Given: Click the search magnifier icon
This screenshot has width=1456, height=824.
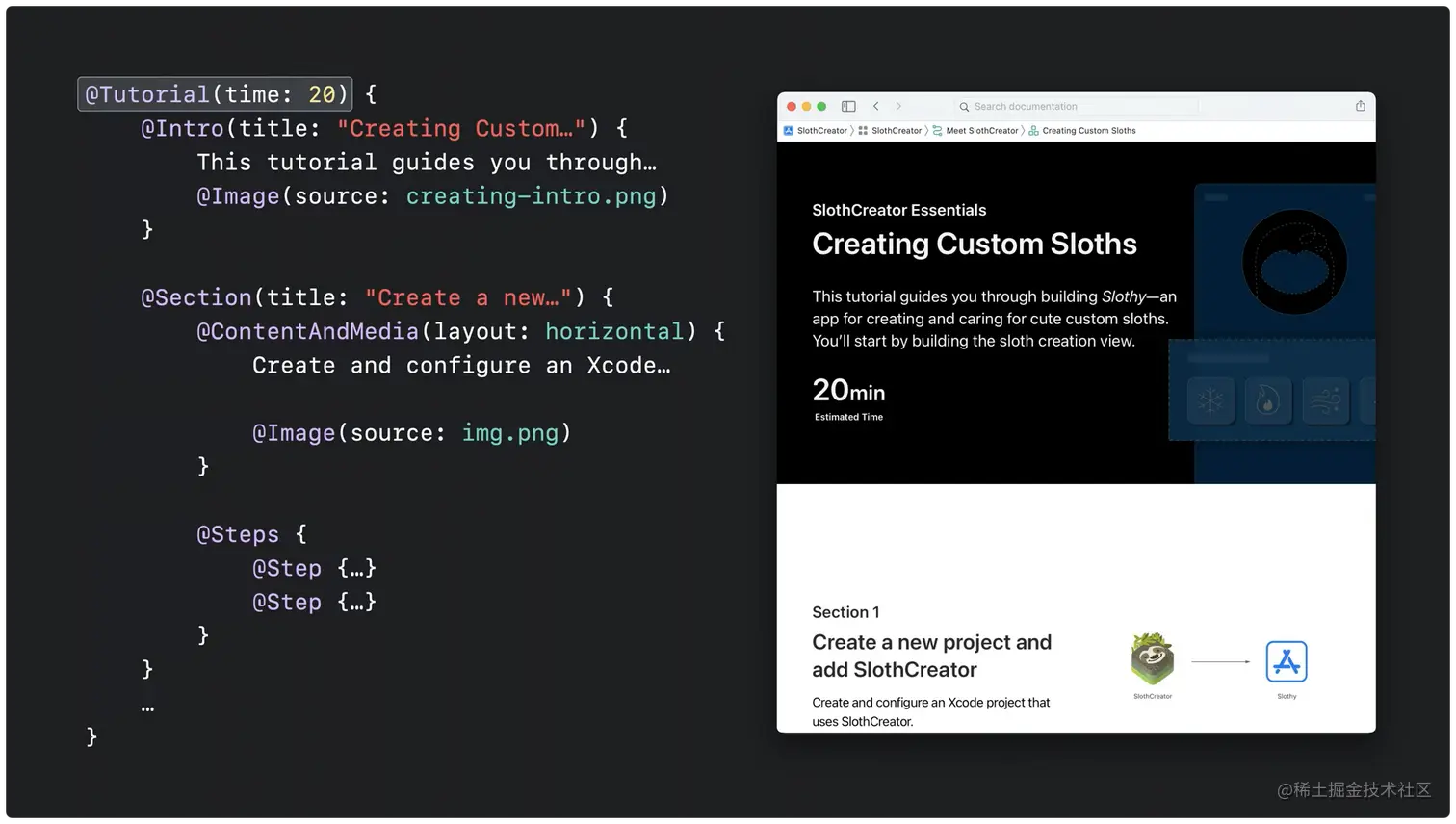Looking at the screenshot, I should (x=964, y=107).
